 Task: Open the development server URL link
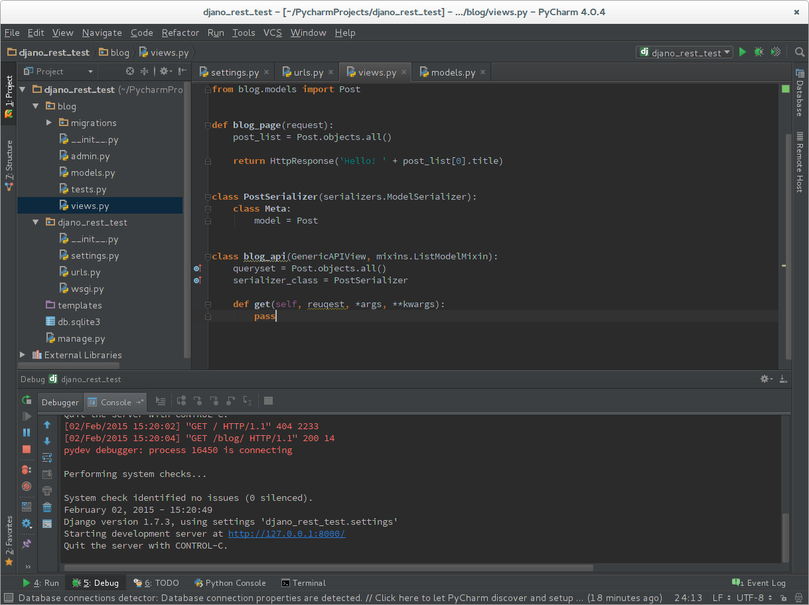point(287,534)
